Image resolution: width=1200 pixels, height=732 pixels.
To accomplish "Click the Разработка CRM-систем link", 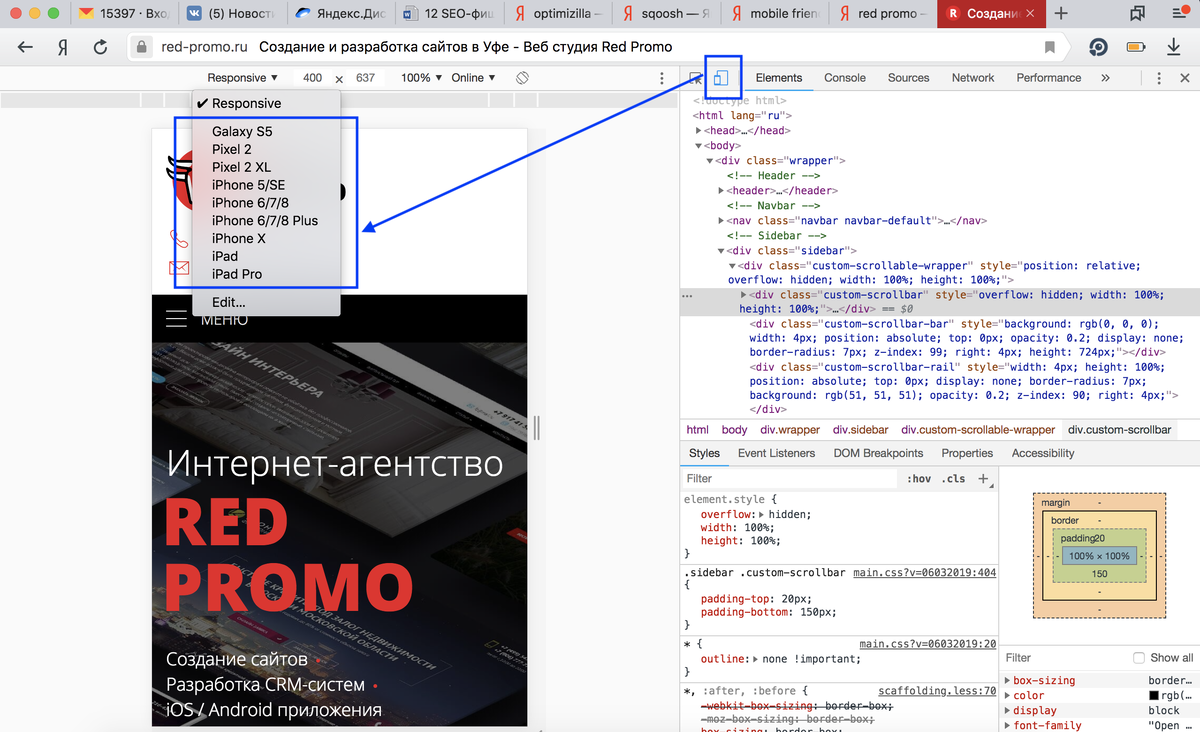I will pos(265,685).
